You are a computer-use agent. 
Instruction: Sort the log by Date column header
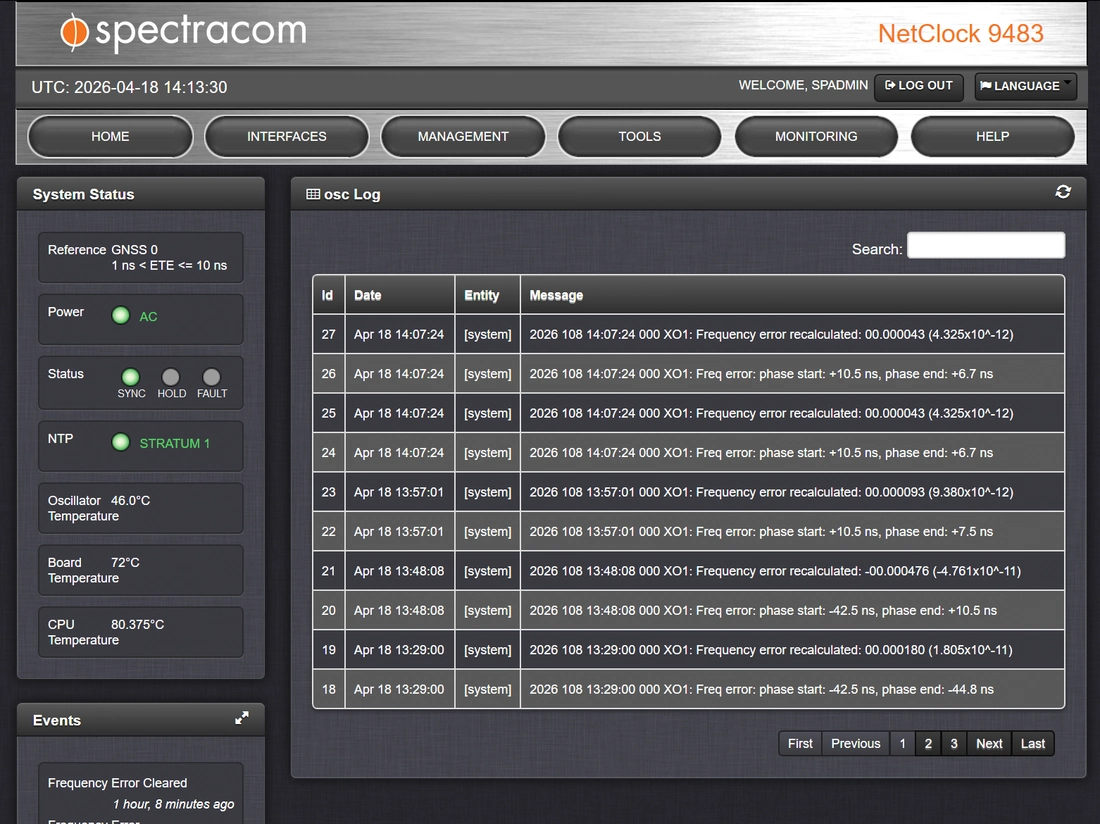(x=368, y=295)
